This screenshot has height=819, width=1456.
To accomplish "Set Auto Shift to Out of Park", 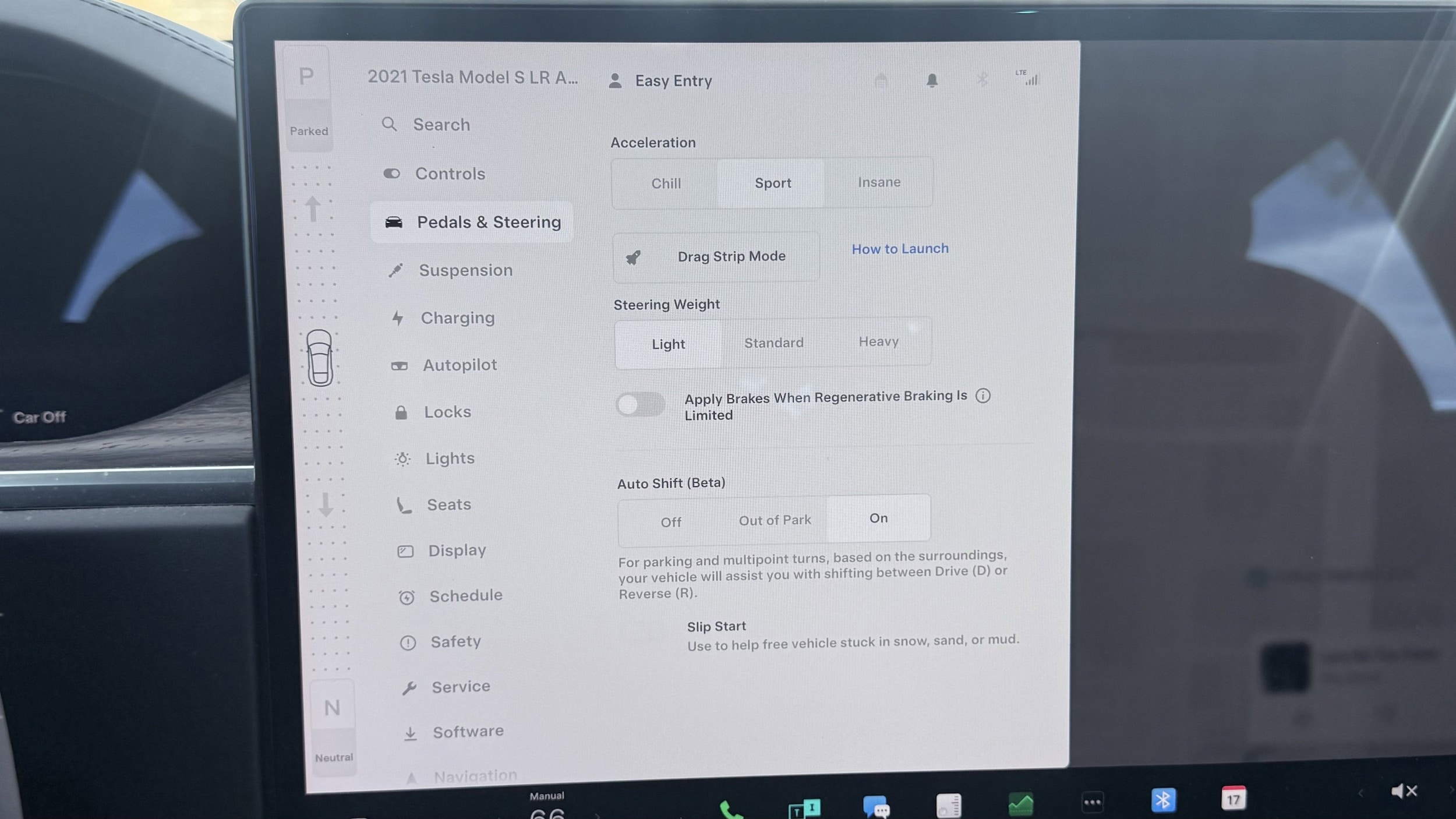I will (x=775, y=520).
